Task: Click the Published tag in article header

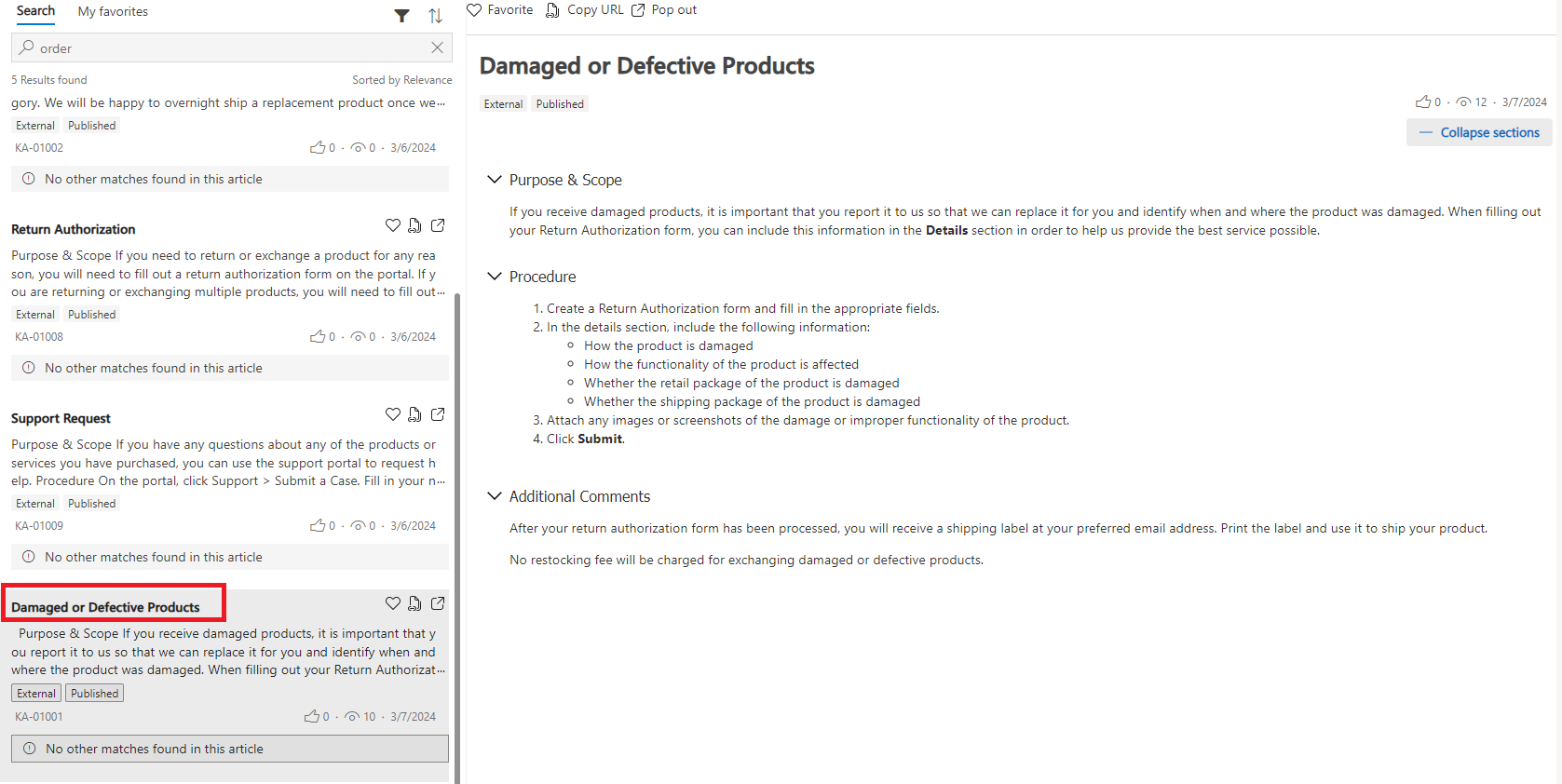Action: pos(560,104)
